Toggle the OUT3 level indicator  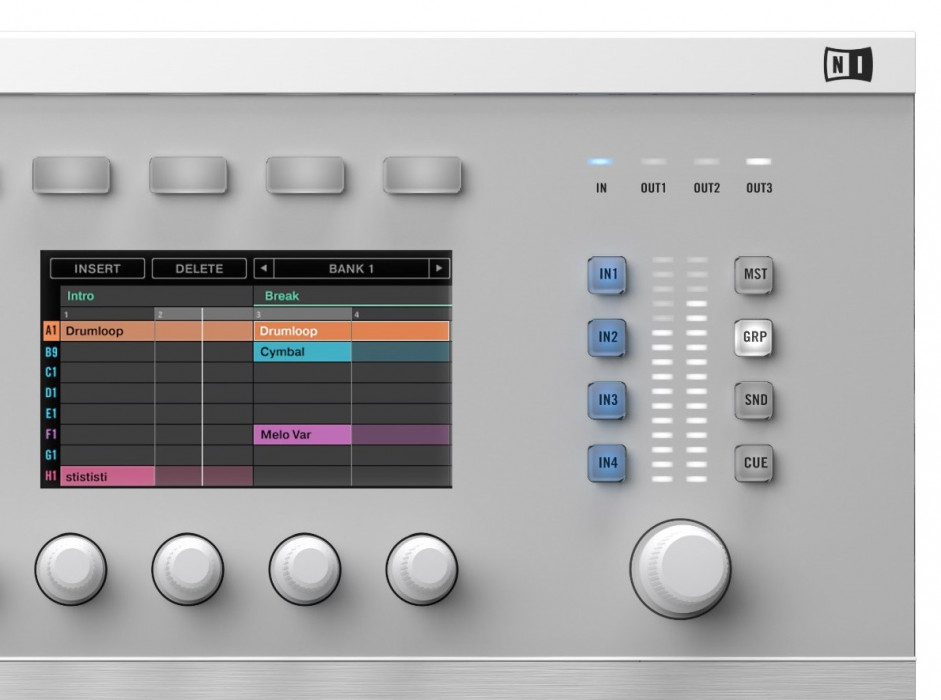tap(758, 159)
